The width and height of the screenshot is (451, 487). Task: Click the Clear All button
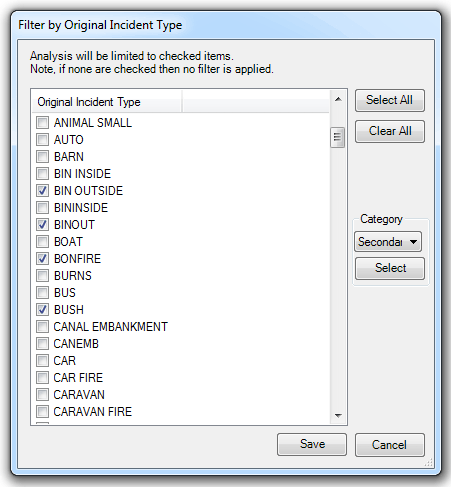tap(390, 131)
